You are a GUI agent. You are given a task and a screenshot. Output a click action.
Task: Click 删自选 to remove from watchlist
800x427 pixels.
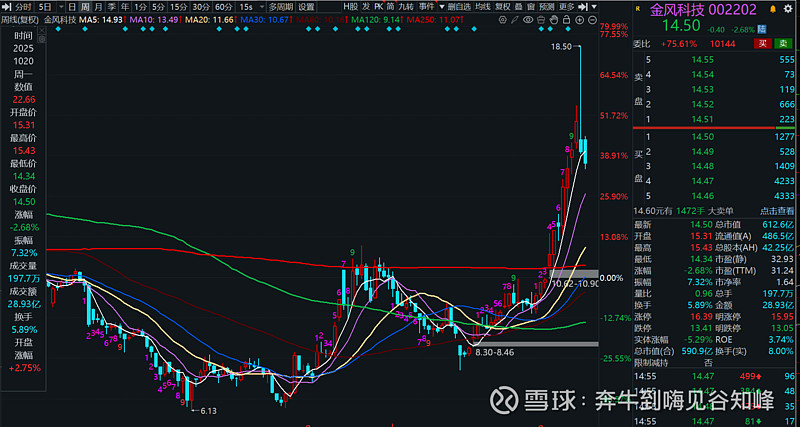460,7
